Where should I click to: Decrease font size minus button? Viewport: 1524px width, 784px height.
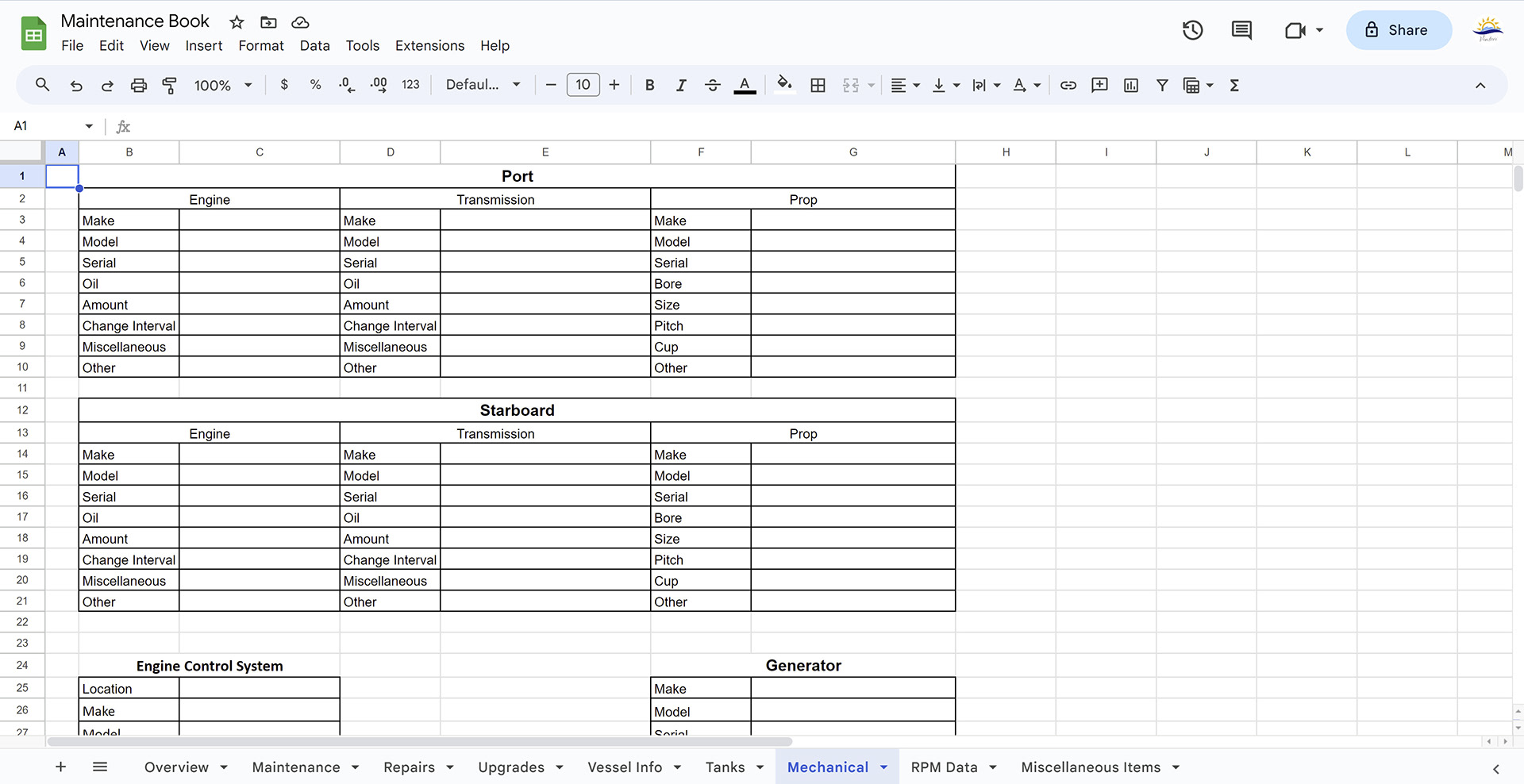pos(551,85)
